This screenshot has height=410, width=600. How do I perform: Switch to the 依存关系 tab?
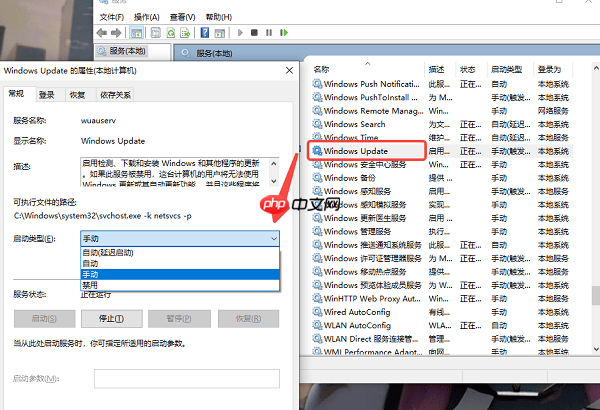click(x=115, y=95)
